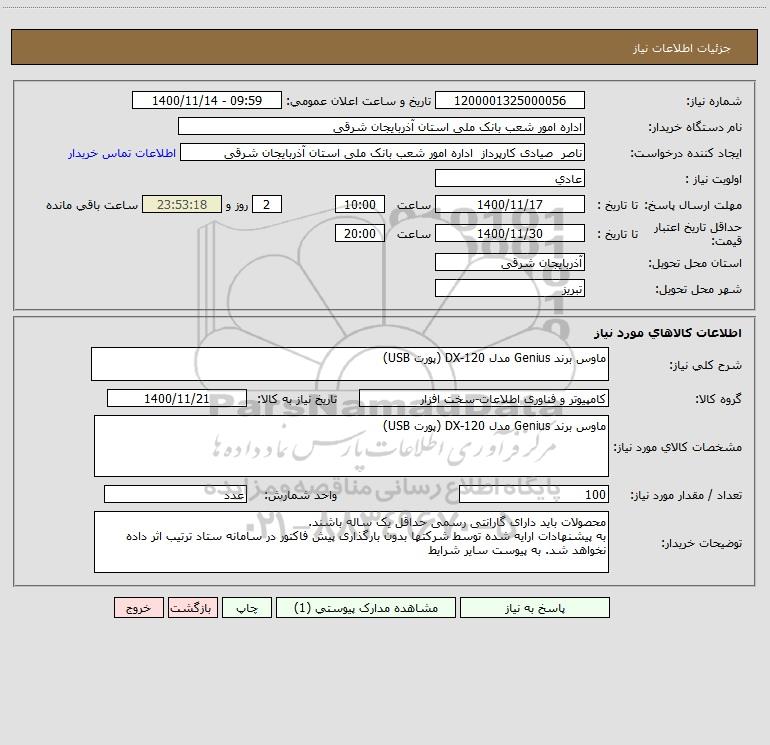The width and height of the screenshot is (770, 745).
Task: Click the مشخصات کالای مورد نیاز label
Action: [x=678, y=447]
